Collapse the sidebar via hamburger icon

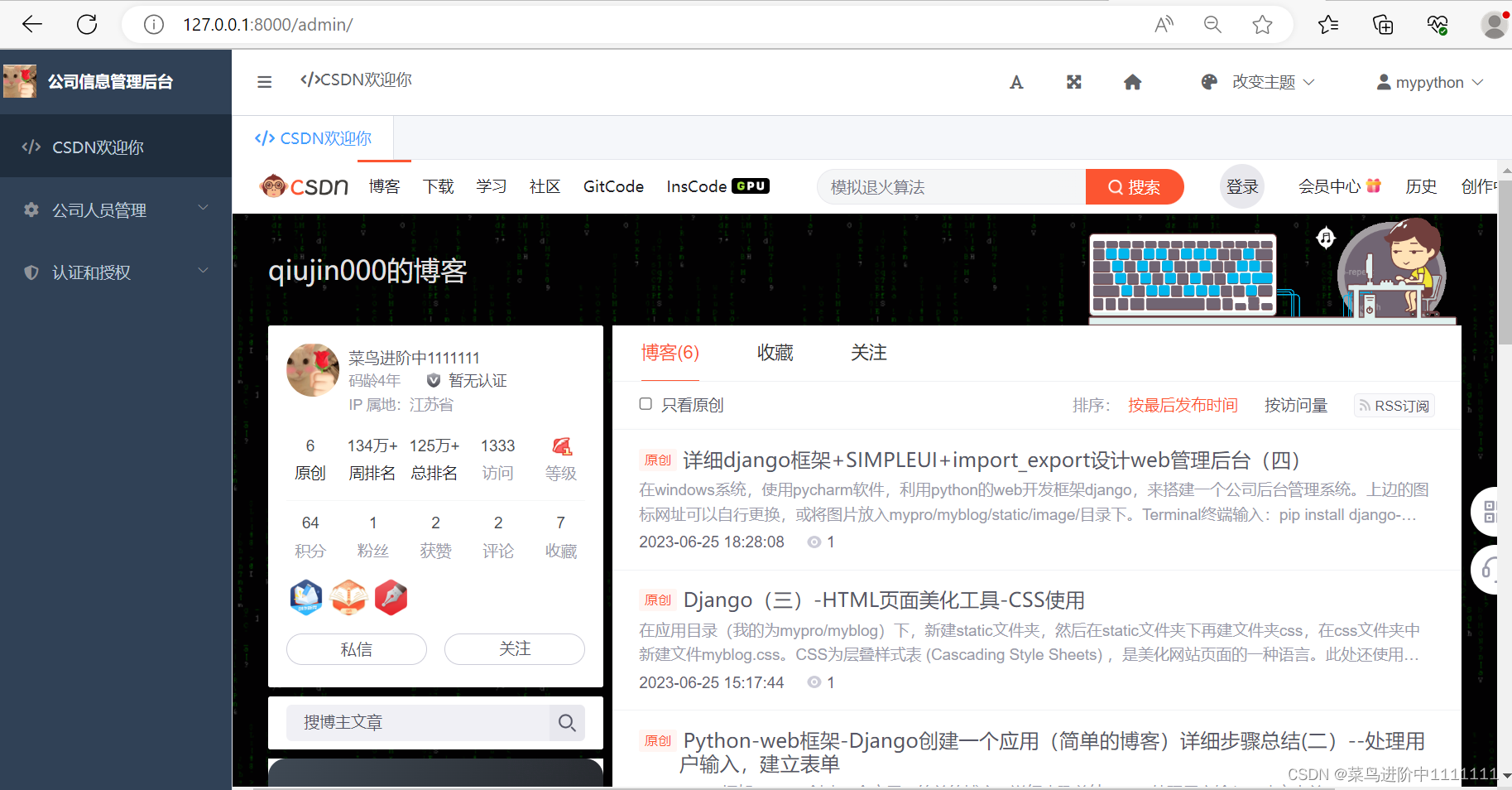(x=264, y=81)
